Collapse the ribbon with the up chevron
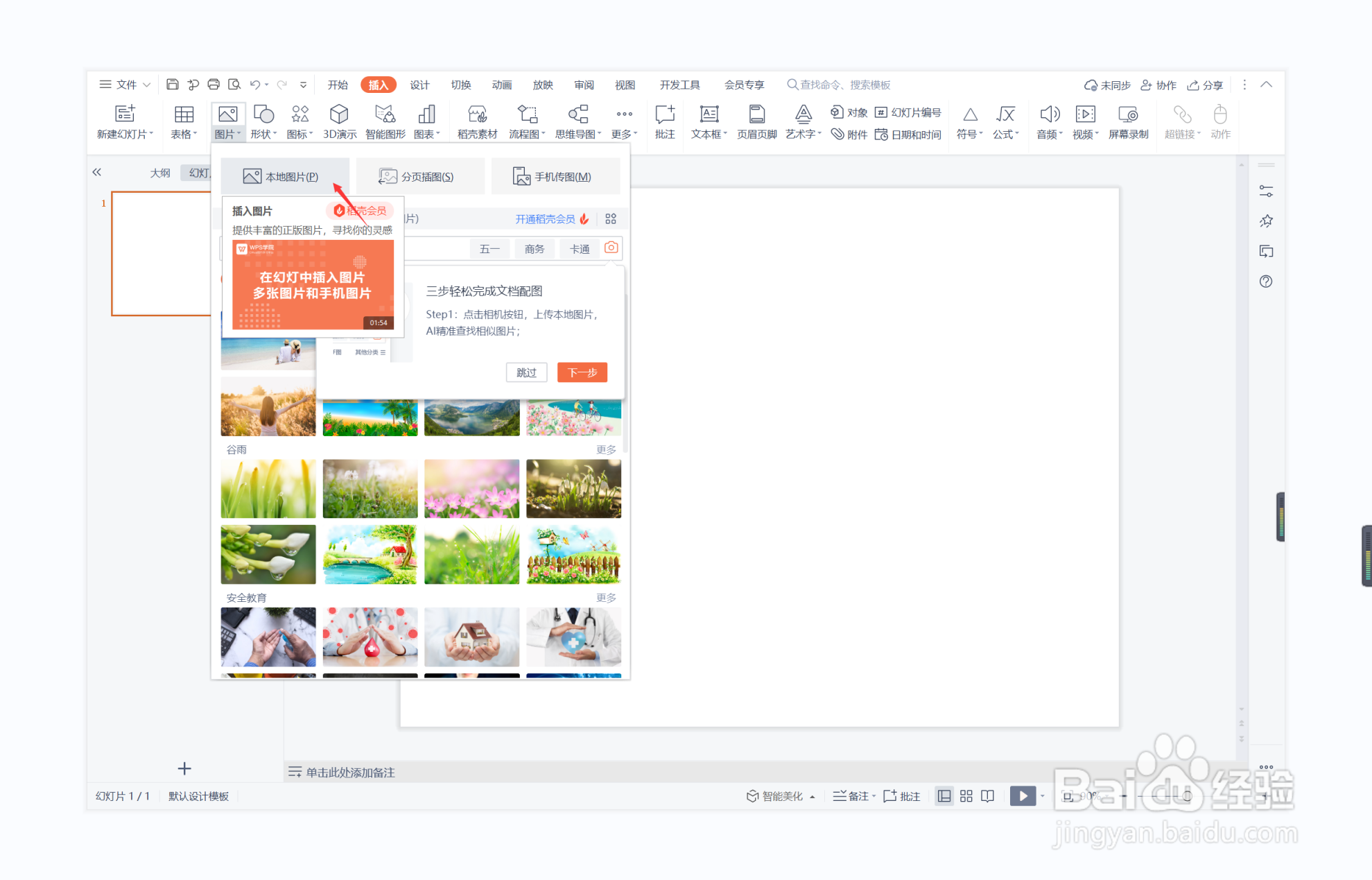This screenshot has height=880, width=1372. (x=1266, y=85)
